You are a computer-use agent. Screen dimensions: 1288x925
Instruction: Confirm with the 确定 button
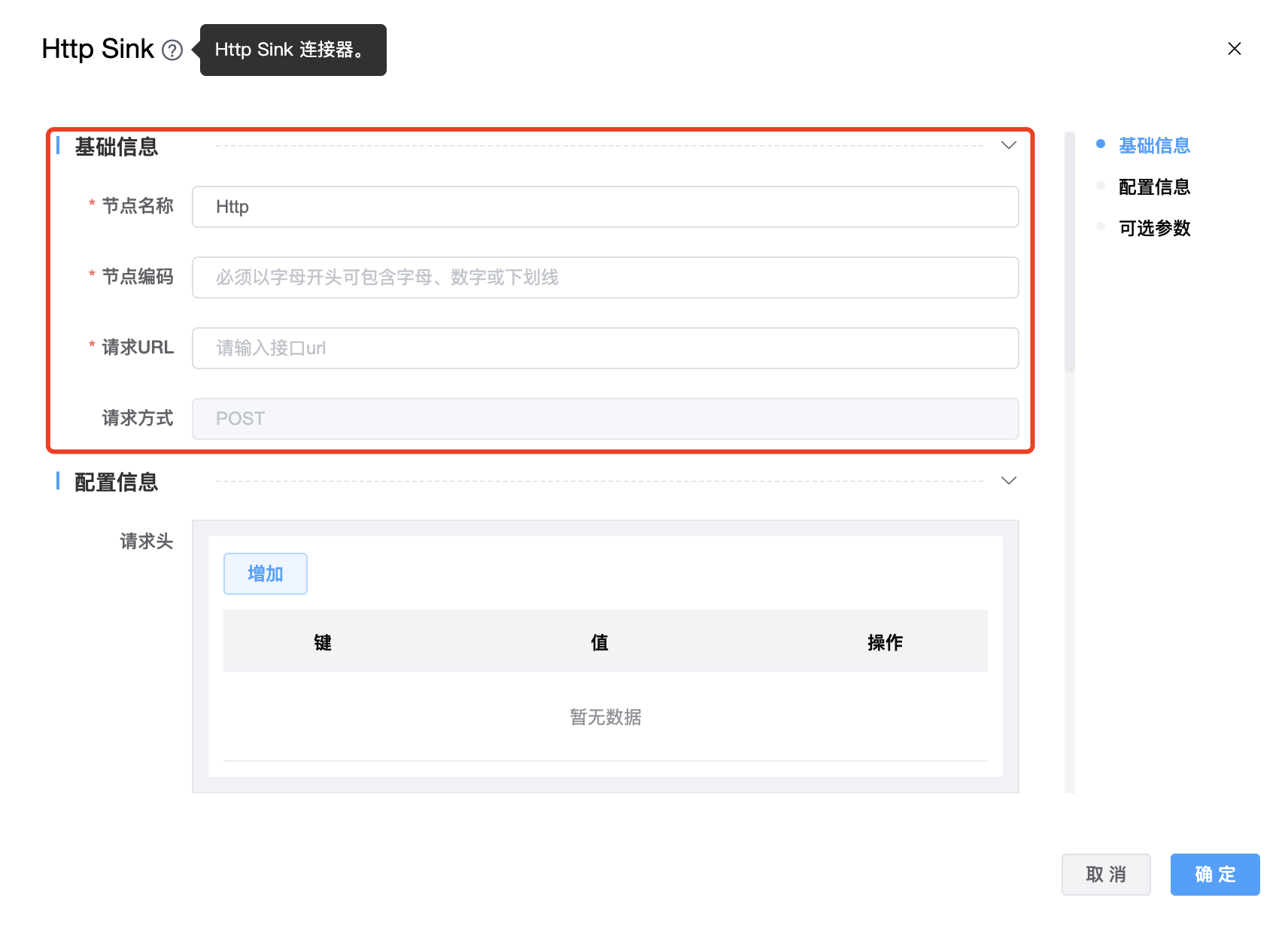pyautogui.click(x=1214, y=874)
